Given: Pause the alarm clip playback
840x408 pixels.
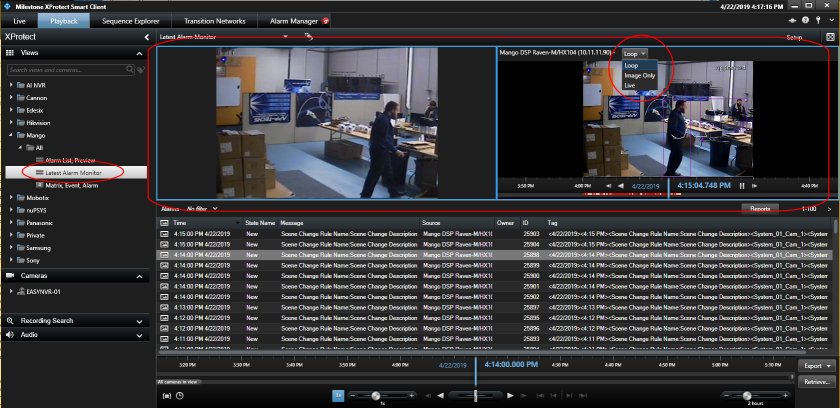Looking at the screenshot, I should (742, 186).
